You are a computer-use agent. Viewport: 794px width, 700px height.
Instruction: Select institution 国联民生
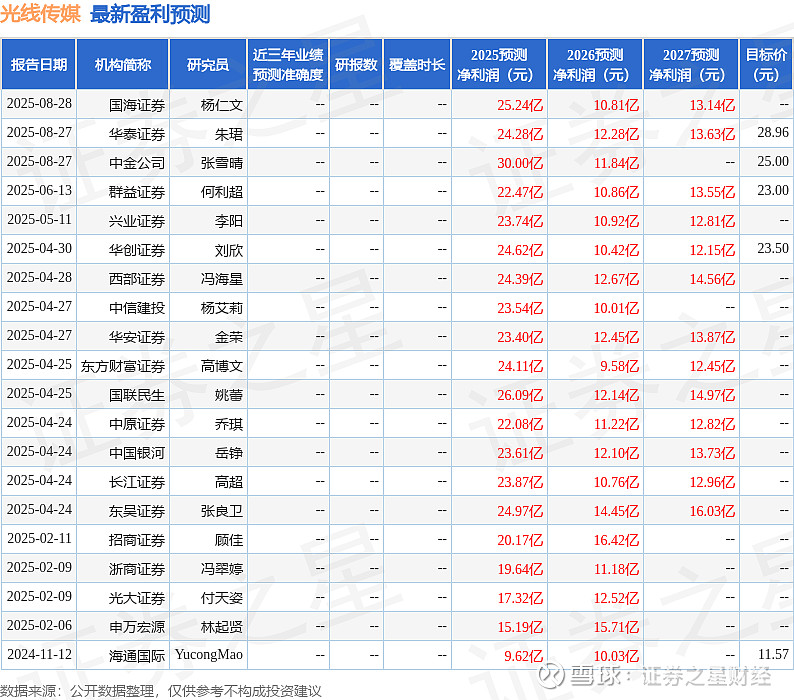[137, 395]
